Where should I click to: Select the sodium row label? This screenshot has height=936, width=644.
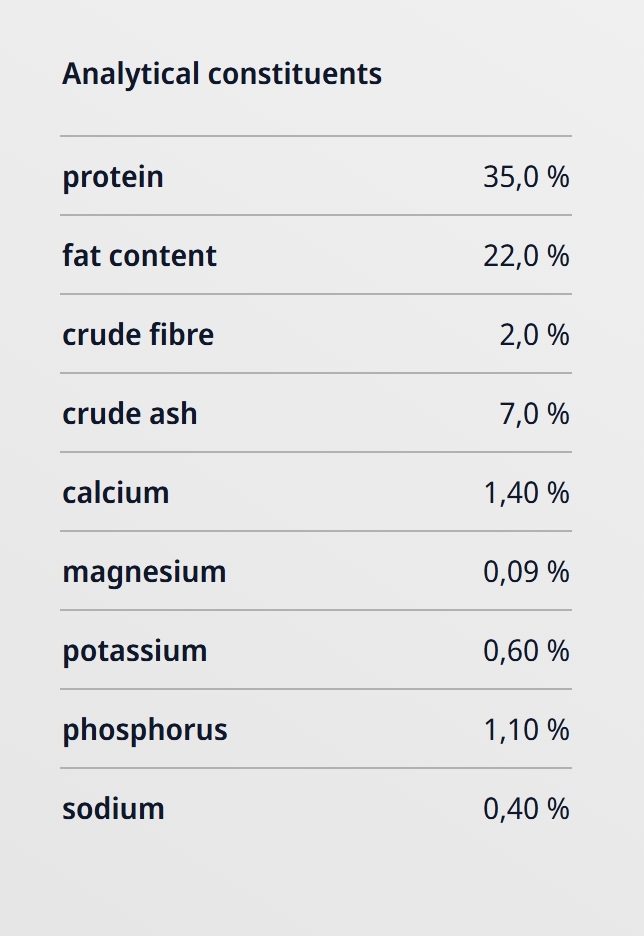113,809
